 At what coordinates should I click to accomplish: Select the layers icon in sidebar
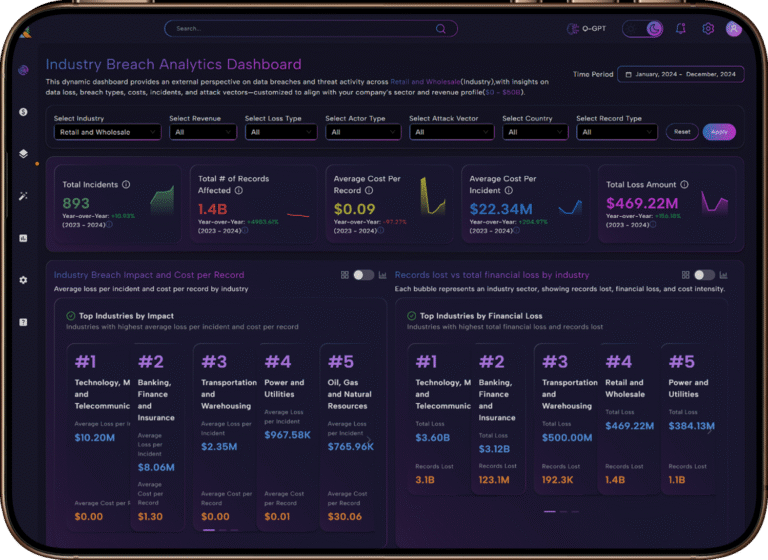(x=23, y=154)
